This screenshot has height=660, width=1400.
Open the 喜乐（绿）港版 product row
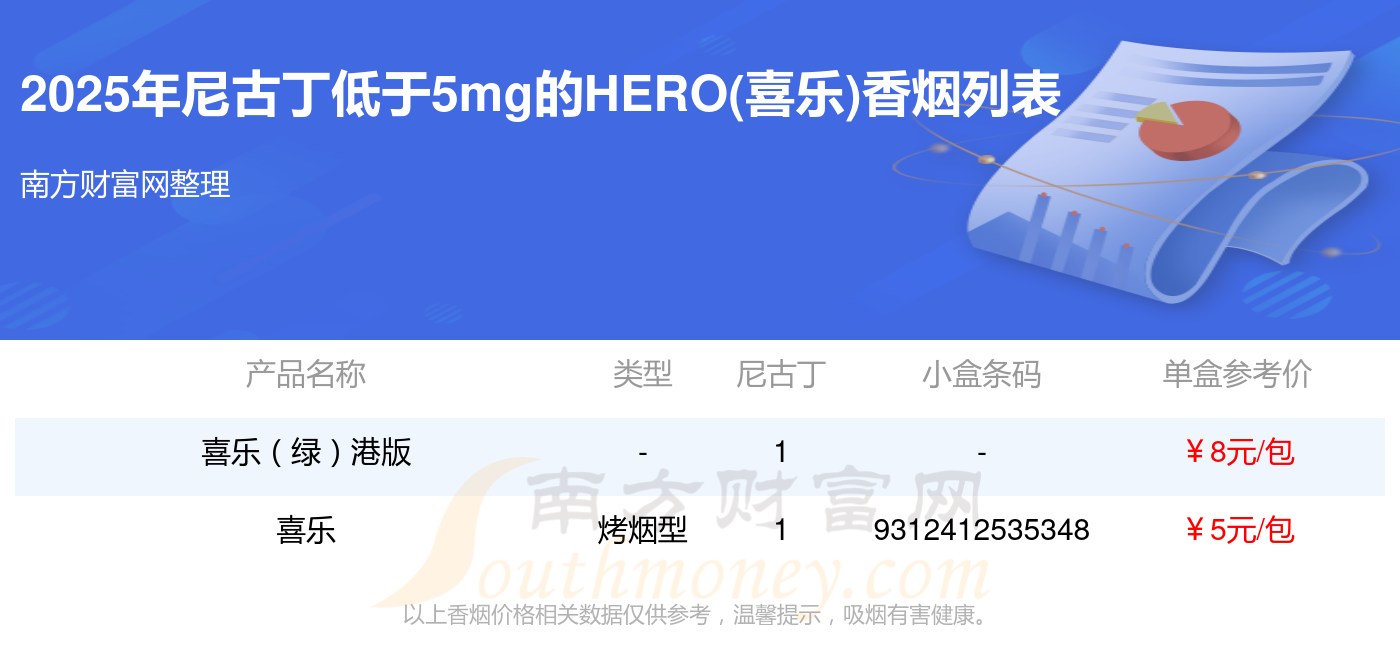(x=700, y=453)
